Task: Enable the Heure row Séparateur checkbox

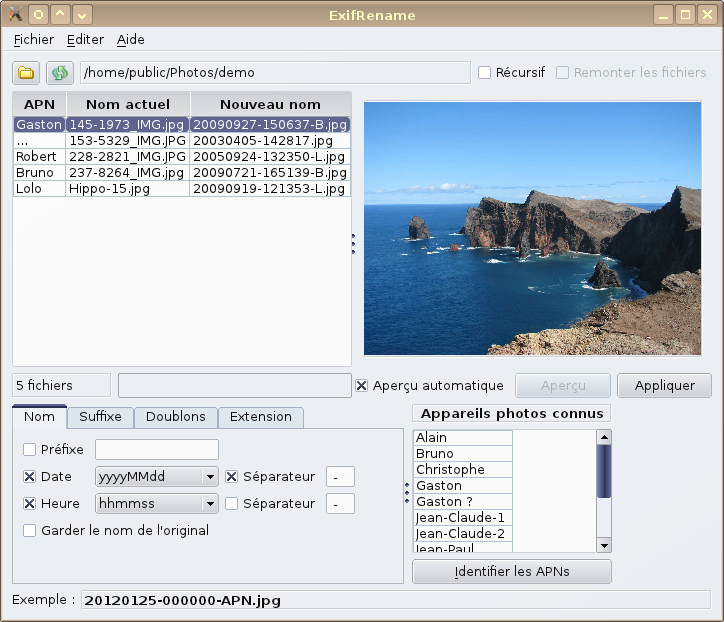Action: [231, 503]
